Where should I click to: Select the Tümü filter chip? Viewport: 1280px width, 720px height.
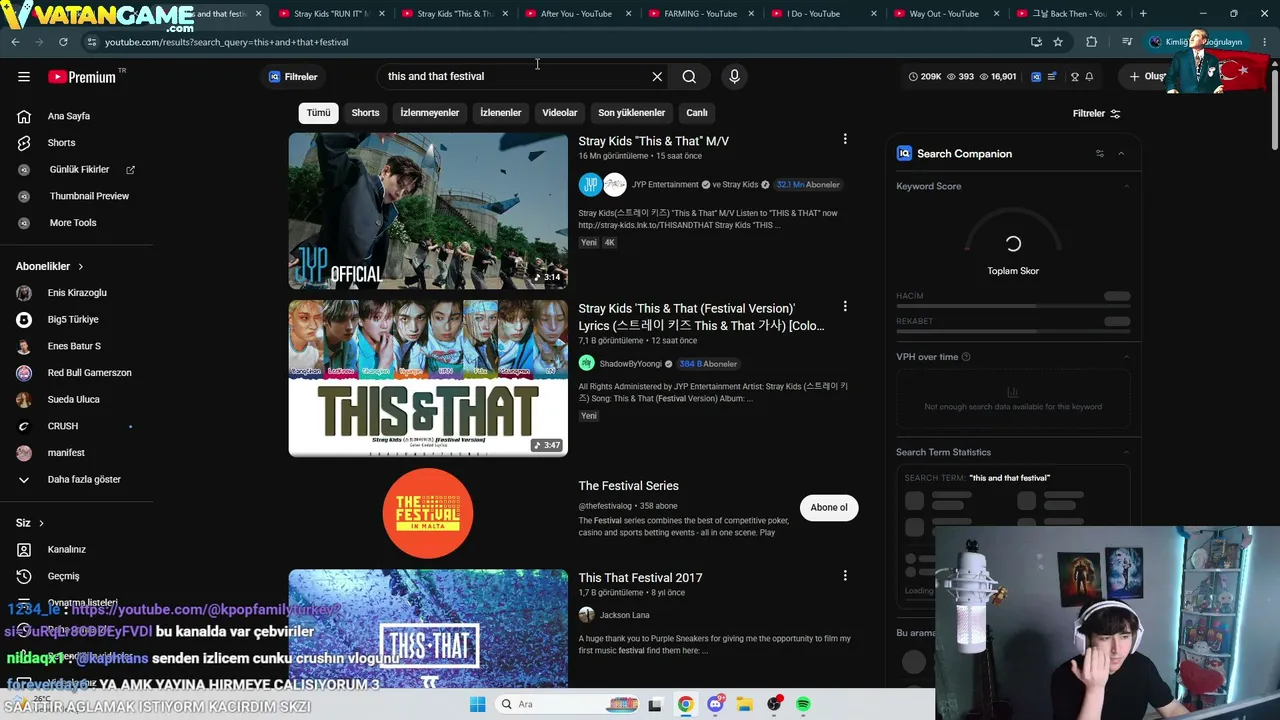pyautogui.click(x=318, y=113)
